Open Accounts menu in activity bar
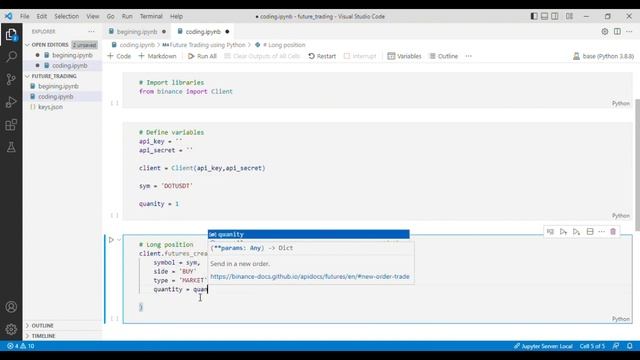The width and height of the screenshot is (640, 360). [11, 307]
